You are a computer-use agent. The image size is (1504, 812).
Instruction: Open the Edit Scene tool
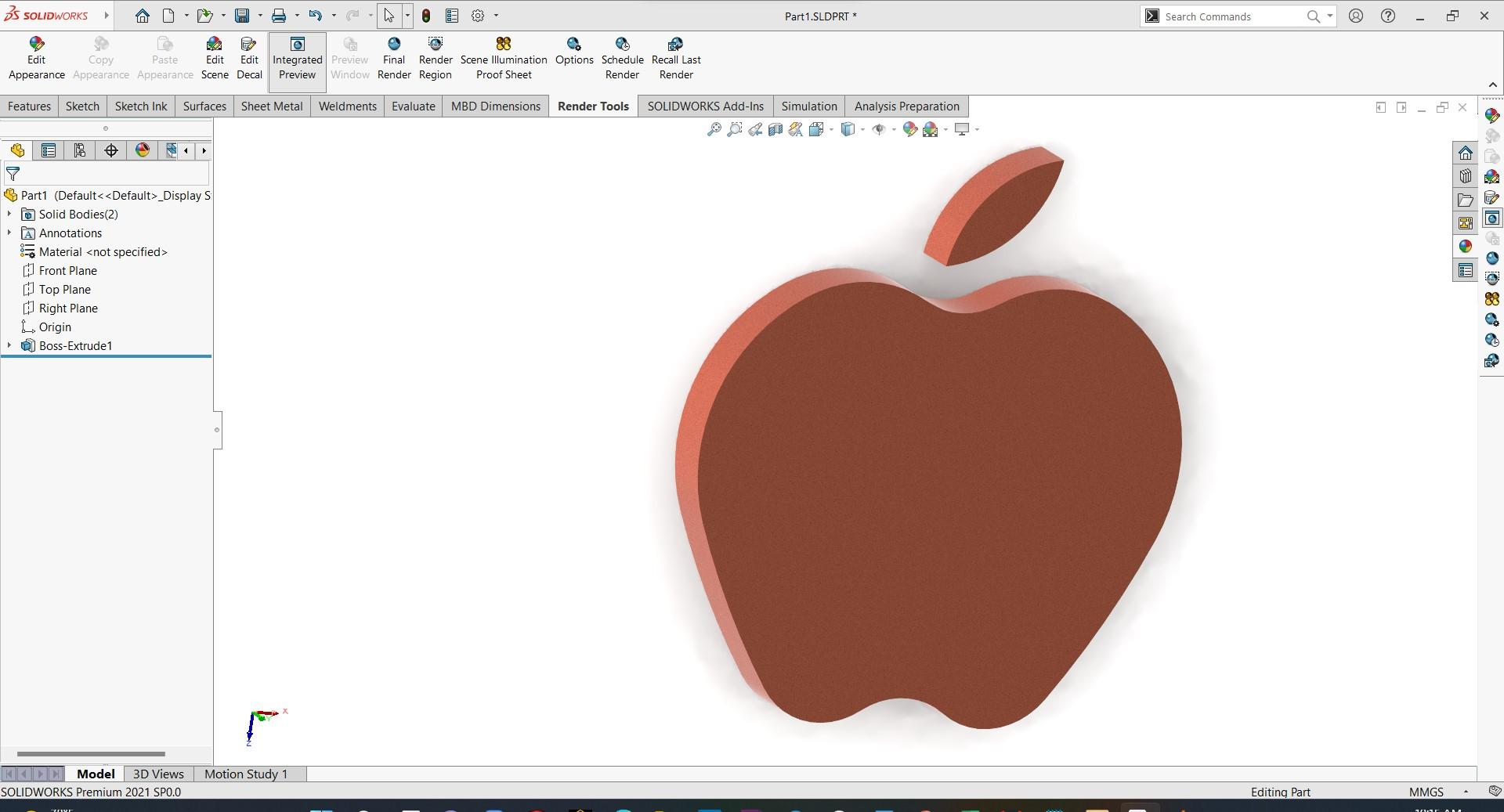click(x=214, y=58)
